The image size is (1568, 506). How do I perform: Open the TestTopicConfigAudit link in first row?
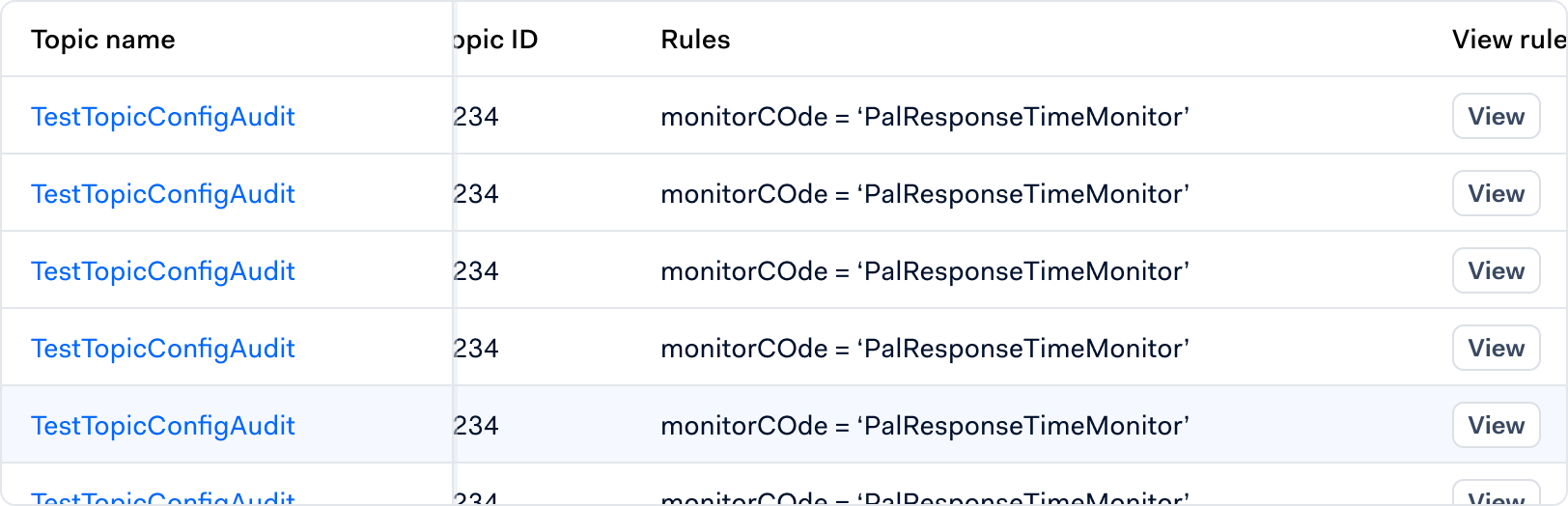[x=163, y=117]
